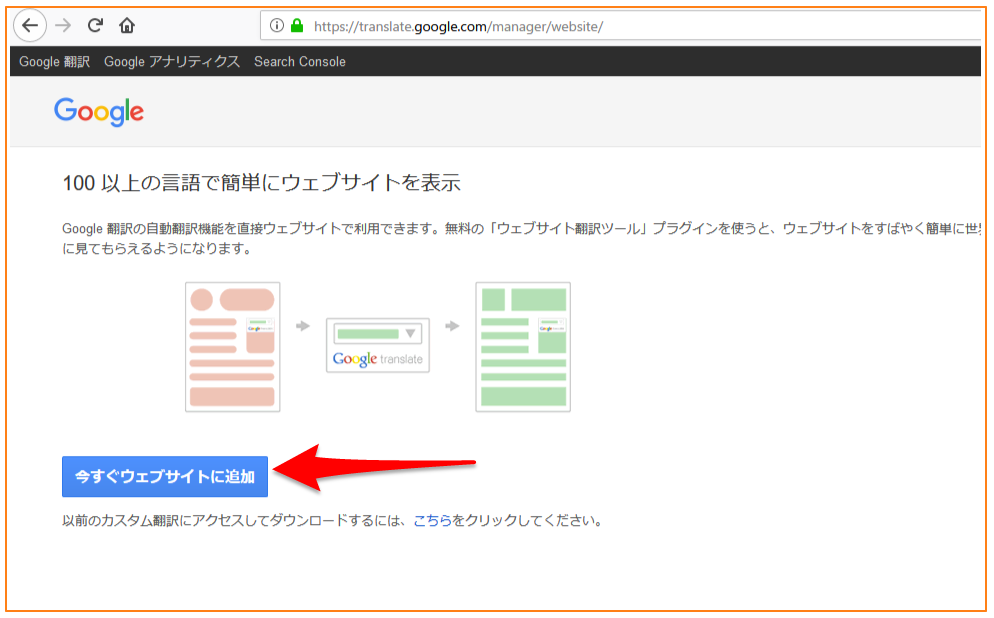
Task: Follow the こちら link for custom translations
Action: (432, 520)
